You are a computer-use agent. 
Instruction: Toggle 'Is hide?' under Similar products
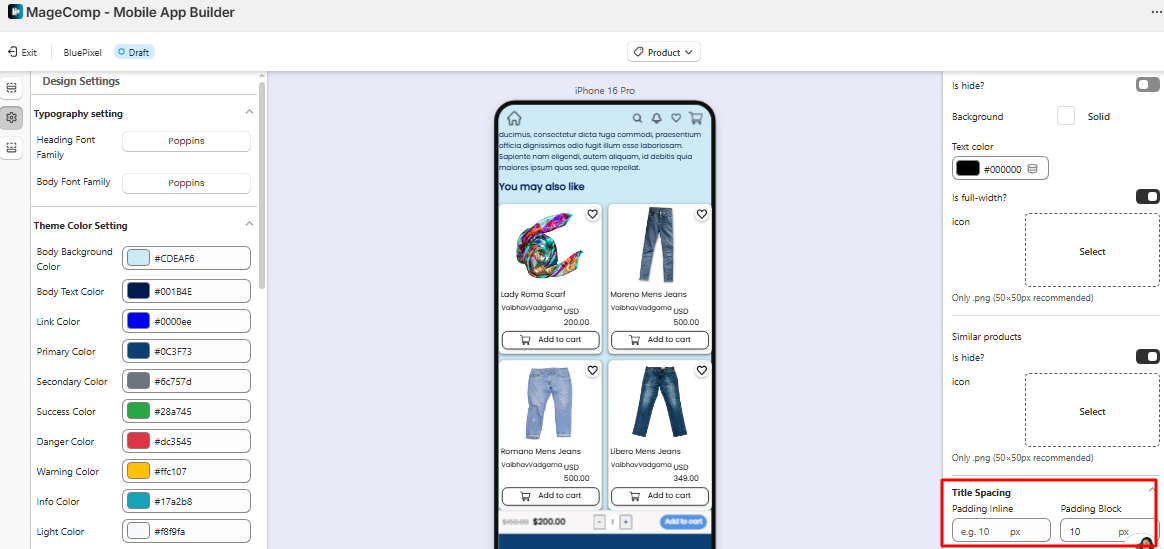coord(1147,357)
